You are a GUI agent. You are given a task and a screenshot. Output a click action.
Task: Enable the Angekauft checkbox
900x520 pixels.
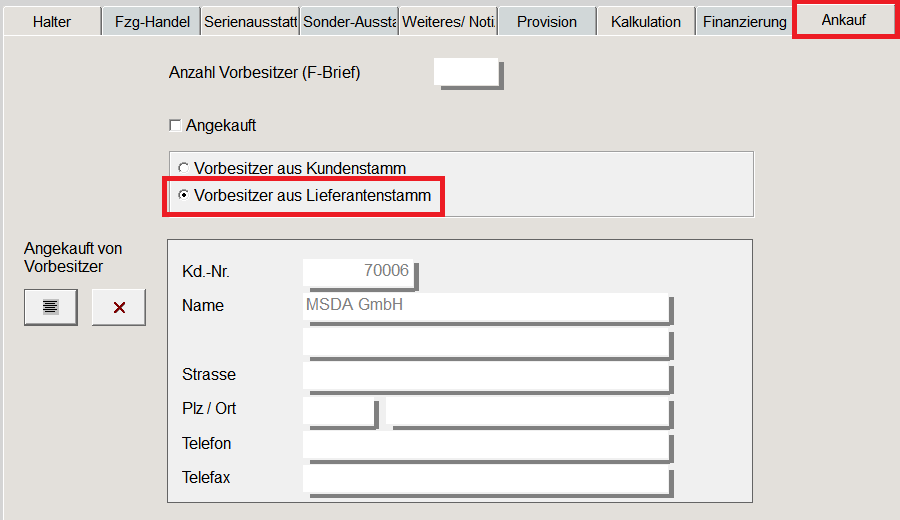point(176,126)
